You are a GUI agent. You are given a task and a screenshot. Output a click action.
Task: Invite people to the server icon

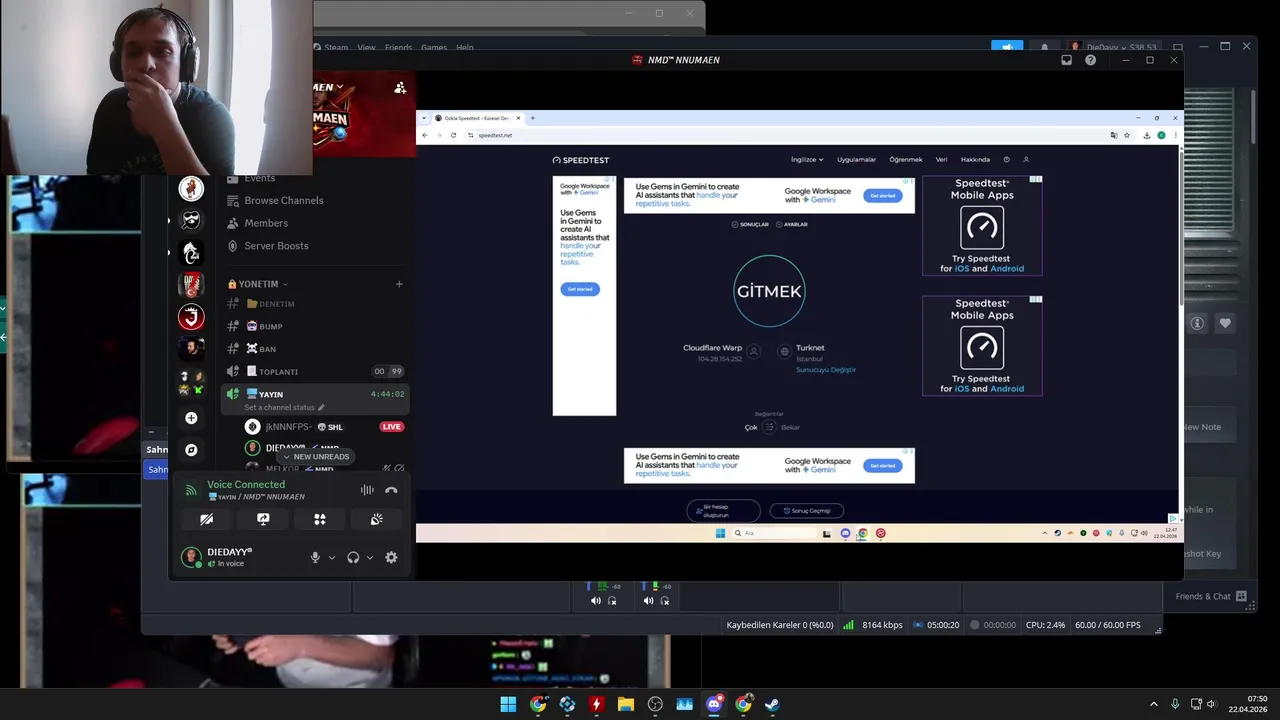point(400,88)
